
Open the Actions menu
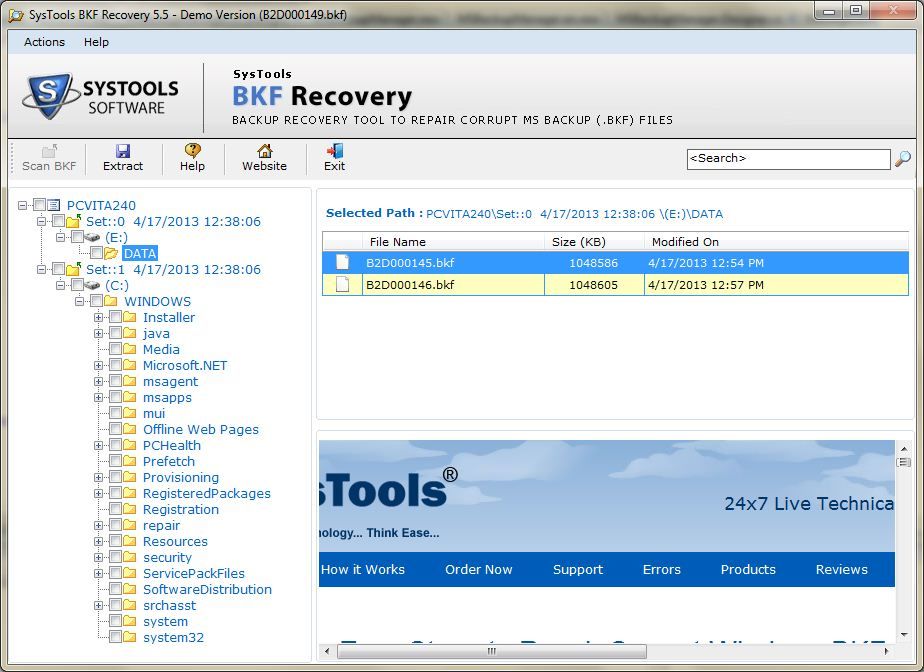(x=44, y=42)
